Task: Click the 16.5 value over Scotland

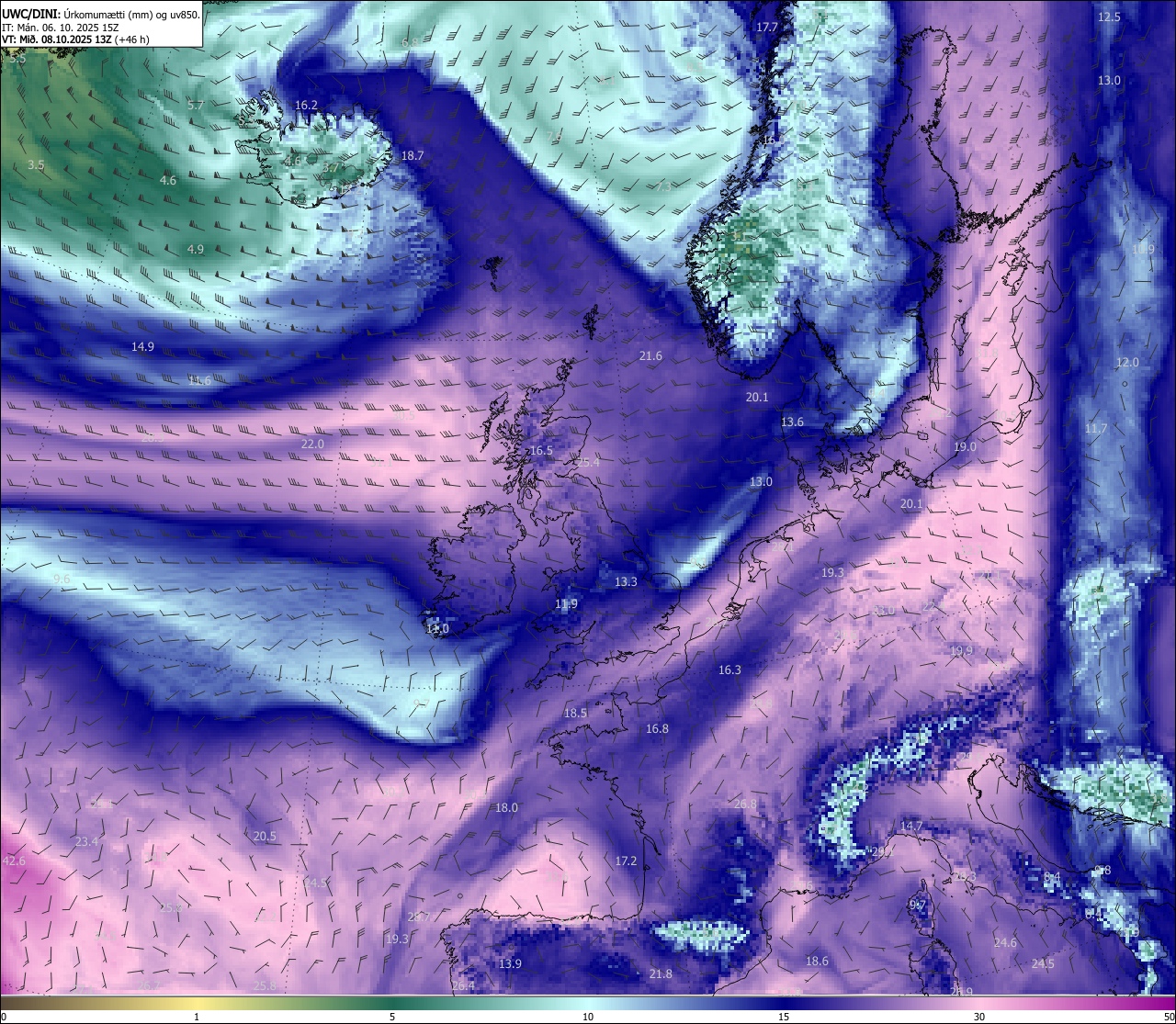Action: (x=542, y=451)
